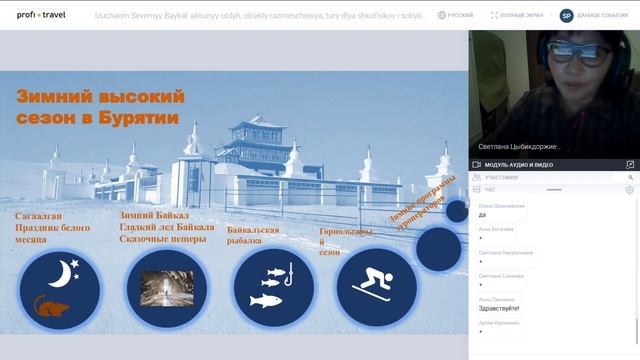Image resolution: width=640 pixels, height=360 pixels.
Task: Click the "Байкальская рыбалка" slide caption
Action: (253, 236)
